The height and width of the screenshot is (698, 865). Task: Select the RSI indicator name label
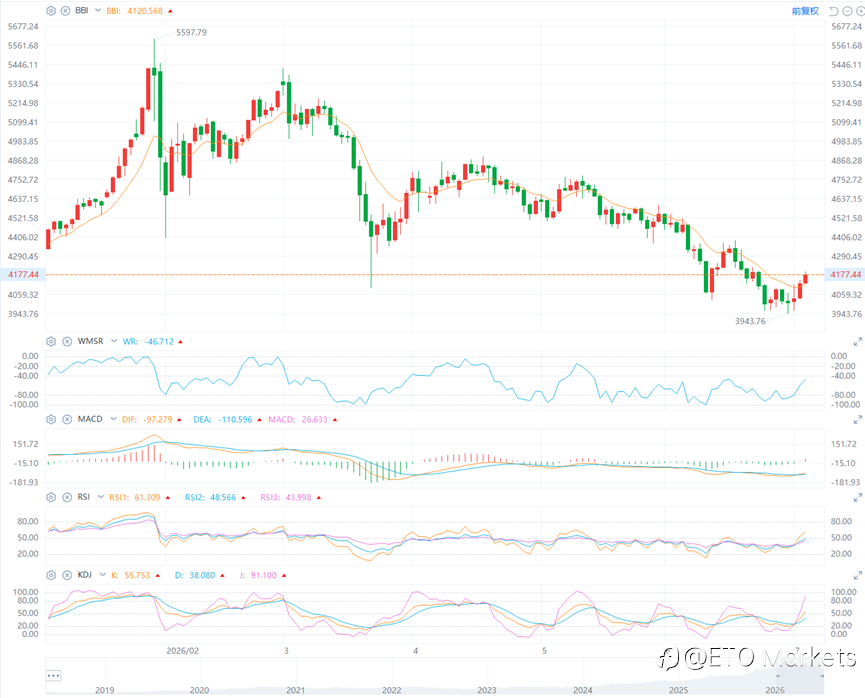coord(83,497)
